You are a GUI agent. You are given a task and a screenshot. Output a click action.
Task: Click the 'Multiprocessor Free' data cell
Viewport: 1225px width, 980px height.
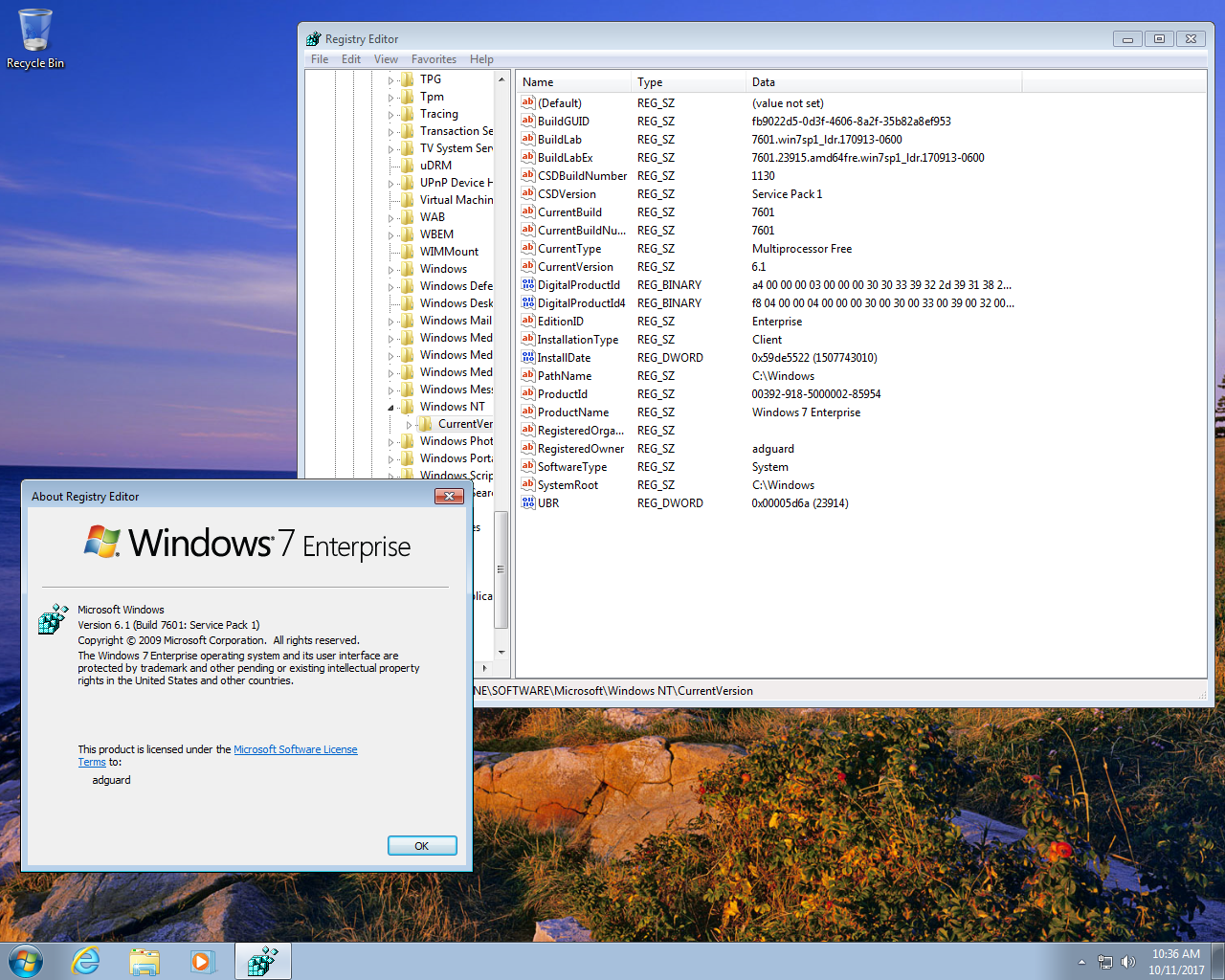[802, 249]
